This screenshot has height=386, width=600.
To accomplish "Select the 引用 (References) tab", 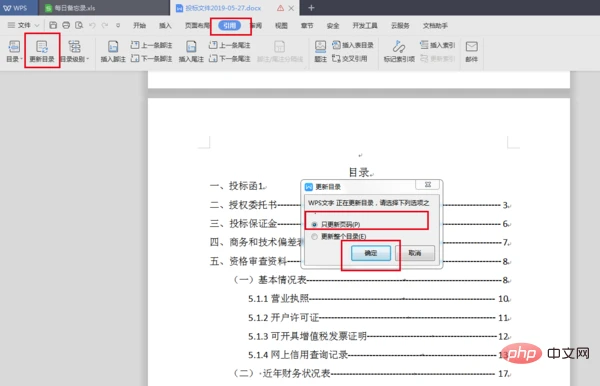I will pos(230,26).
